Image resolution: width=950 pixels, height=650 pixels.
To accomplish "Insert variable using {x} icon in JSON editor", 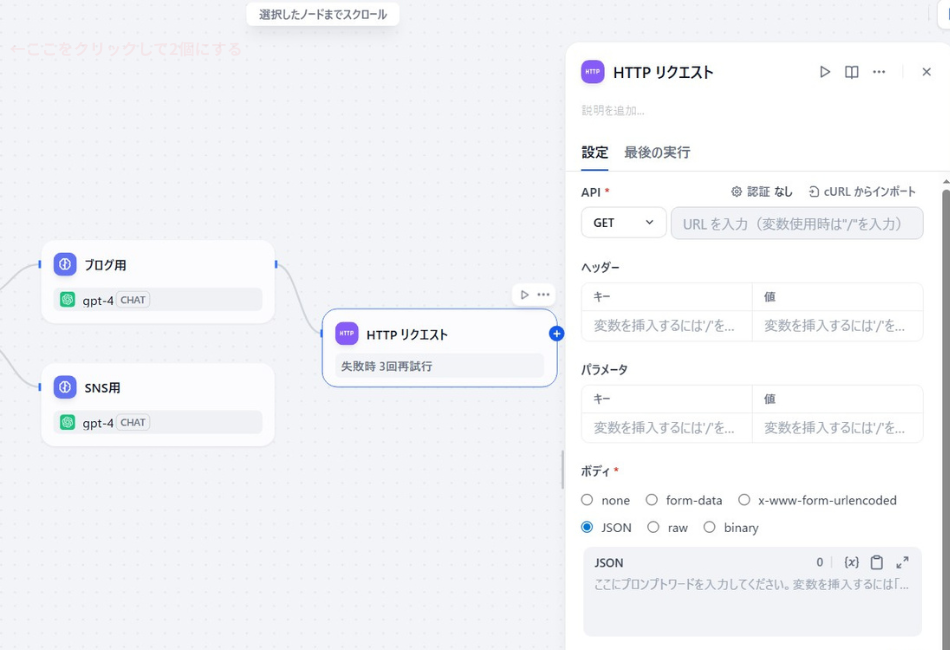I will click(852, 563).
